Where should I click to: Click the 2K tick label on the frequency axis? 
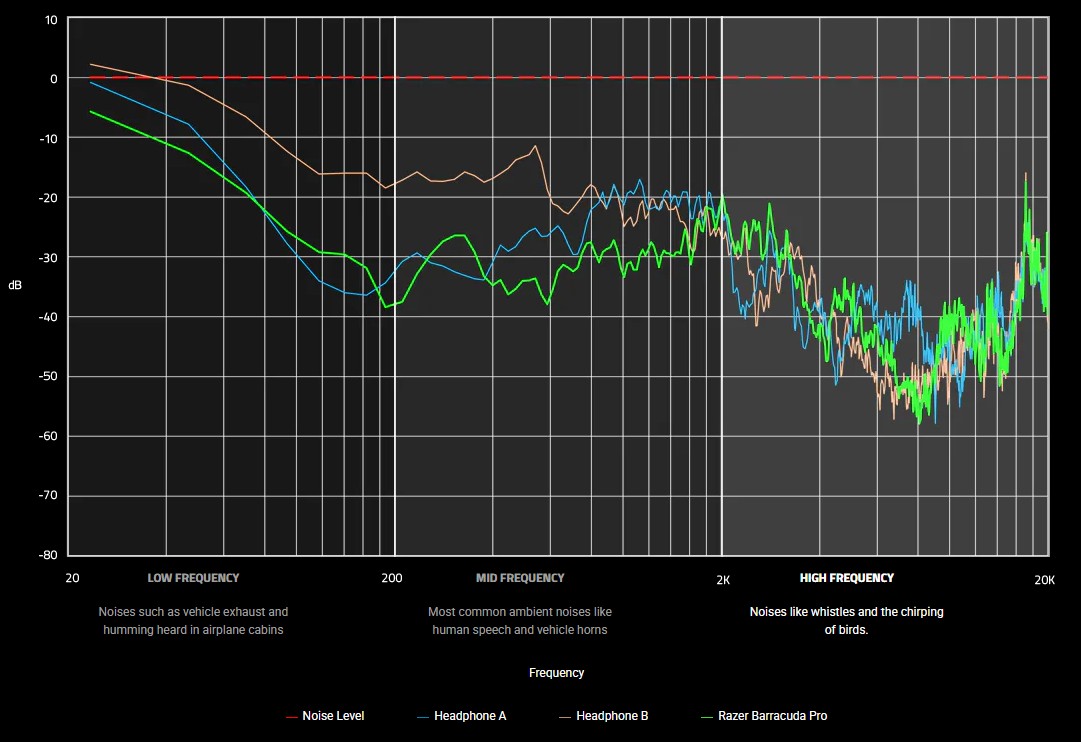click(722, 579)
